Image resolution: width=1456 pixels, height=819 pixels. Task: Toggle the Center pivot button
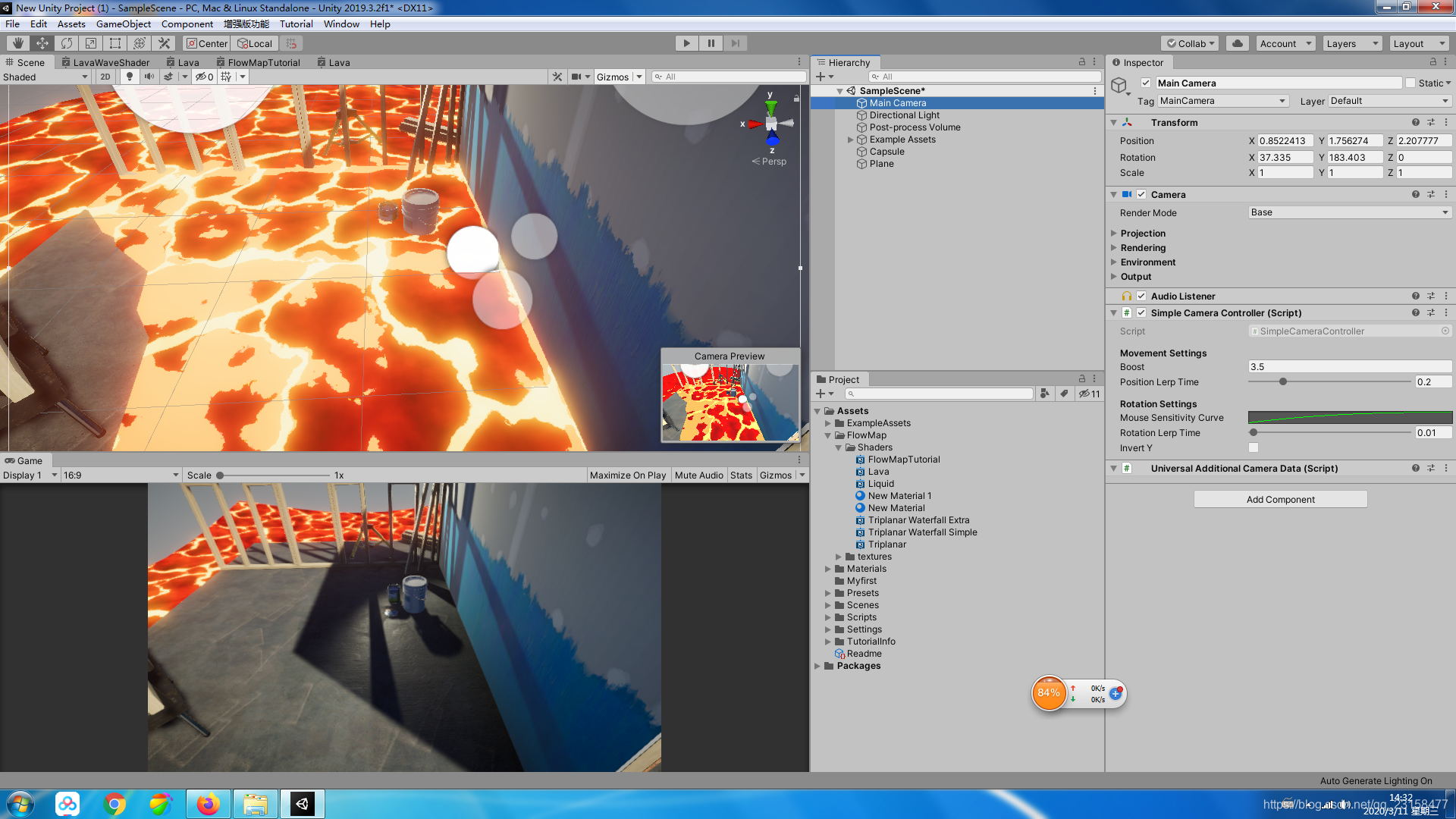click(207, 43)
